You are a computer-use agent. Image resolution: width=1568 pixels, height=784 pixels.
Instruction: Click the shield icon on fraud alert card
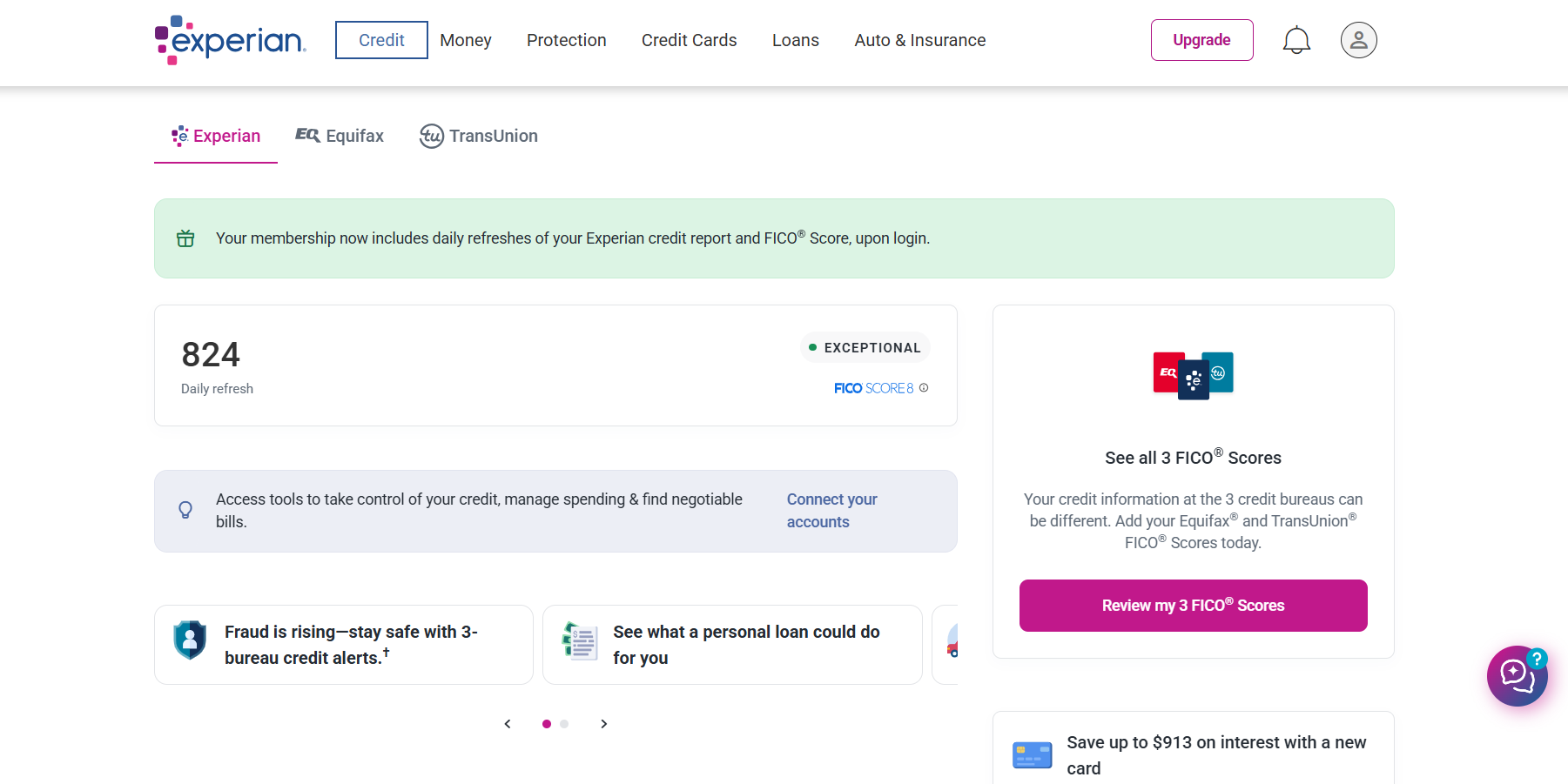point(190,640)
